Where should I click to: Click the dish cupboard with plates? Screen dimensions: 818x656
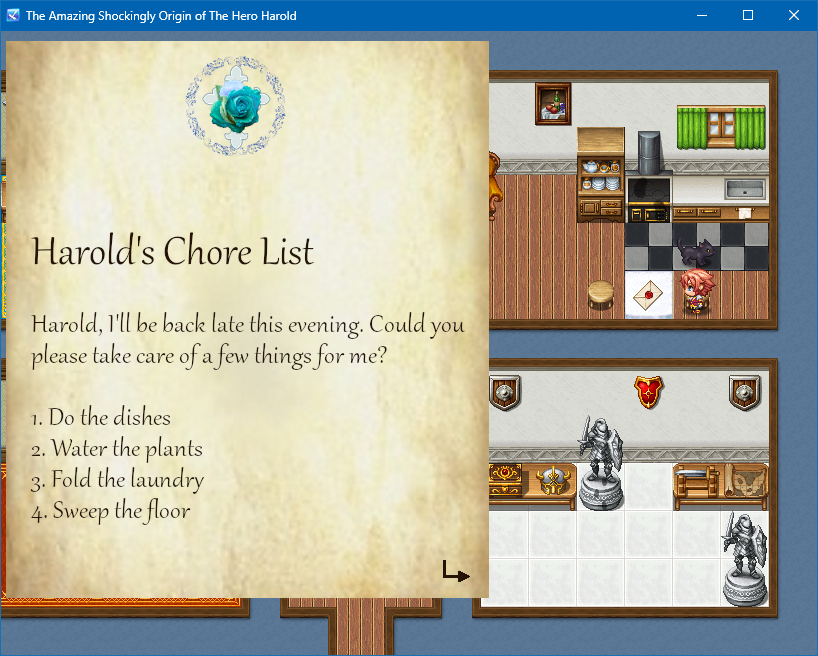click(601, 175)
